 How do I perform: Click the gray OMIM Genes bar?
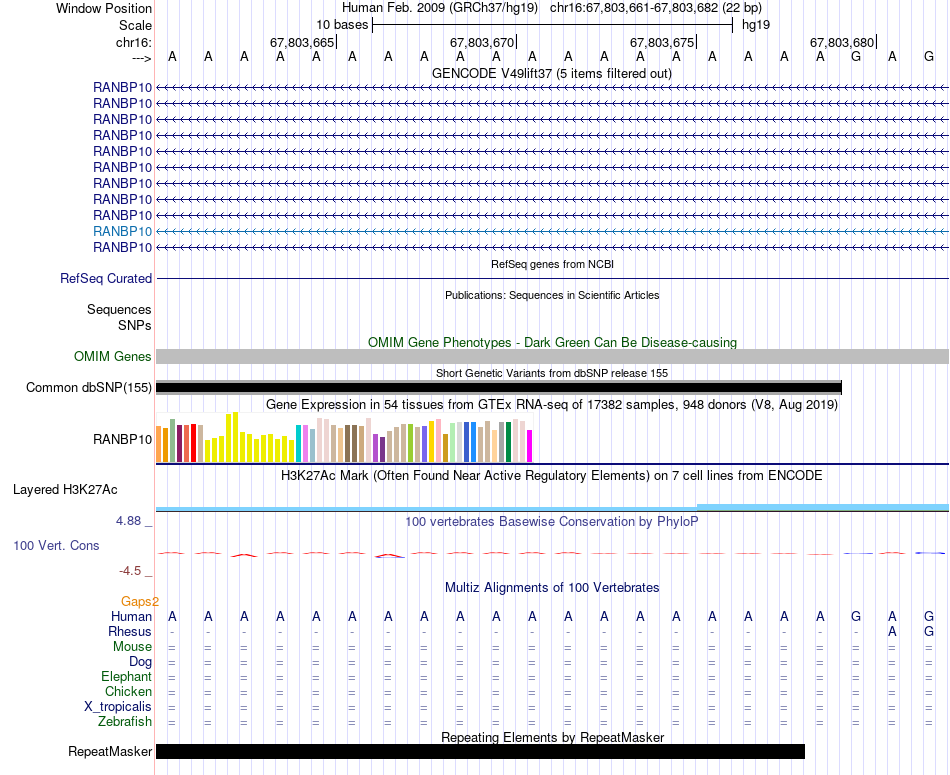pos(552,356)
